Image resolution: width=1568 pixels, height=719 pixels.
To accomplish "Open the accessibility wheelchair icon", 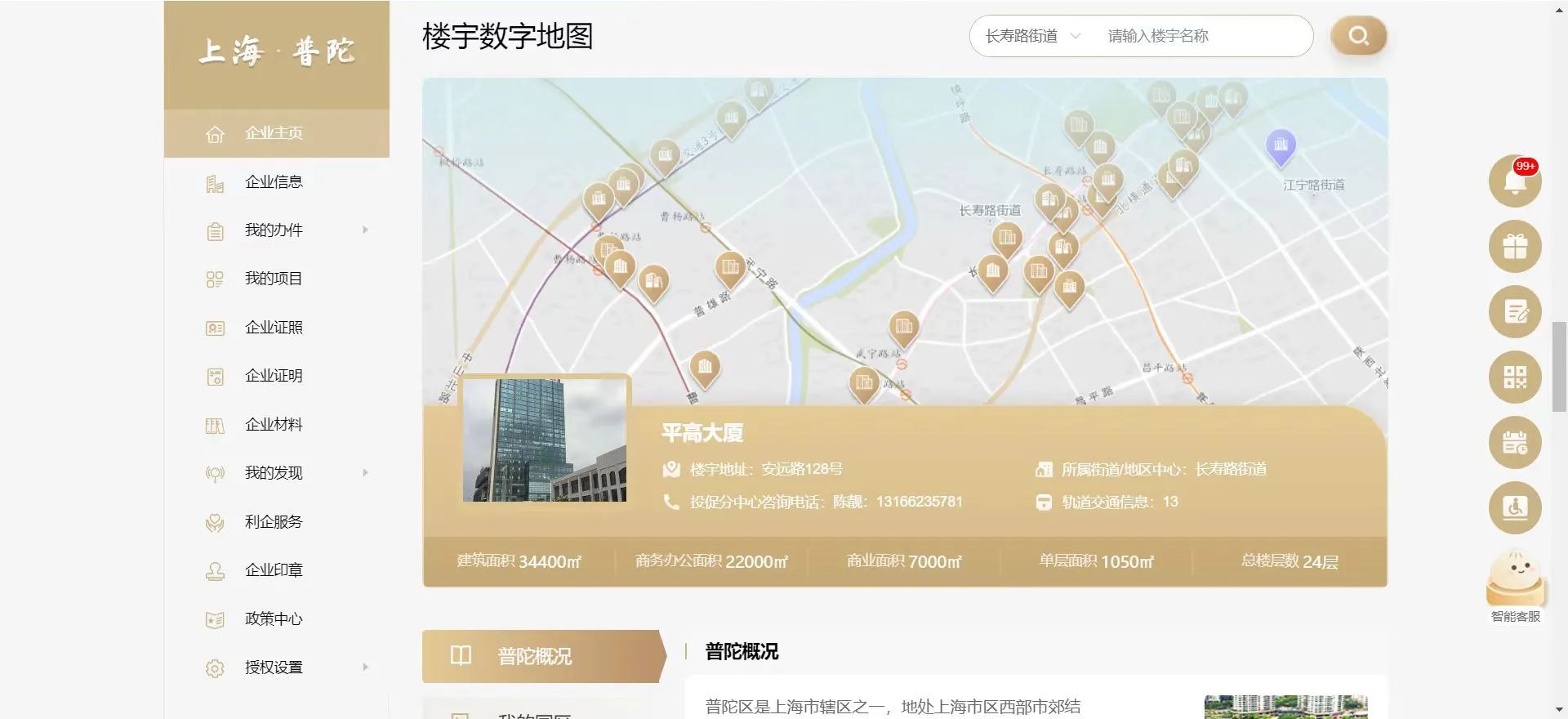I will pos(1514,508).
